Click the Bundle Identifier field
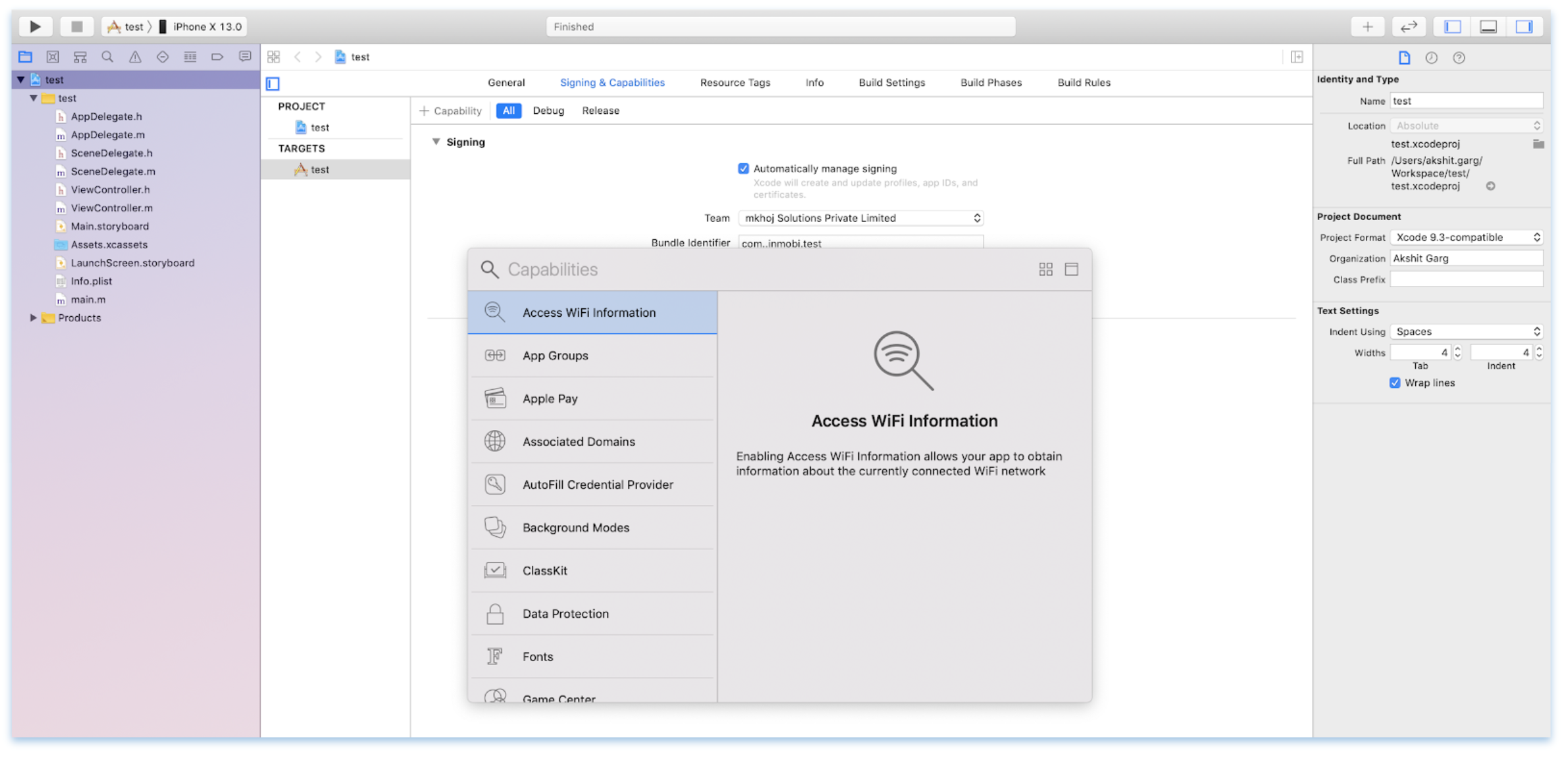This screenshot has width=1568, height=760. [x=861, y=242]
